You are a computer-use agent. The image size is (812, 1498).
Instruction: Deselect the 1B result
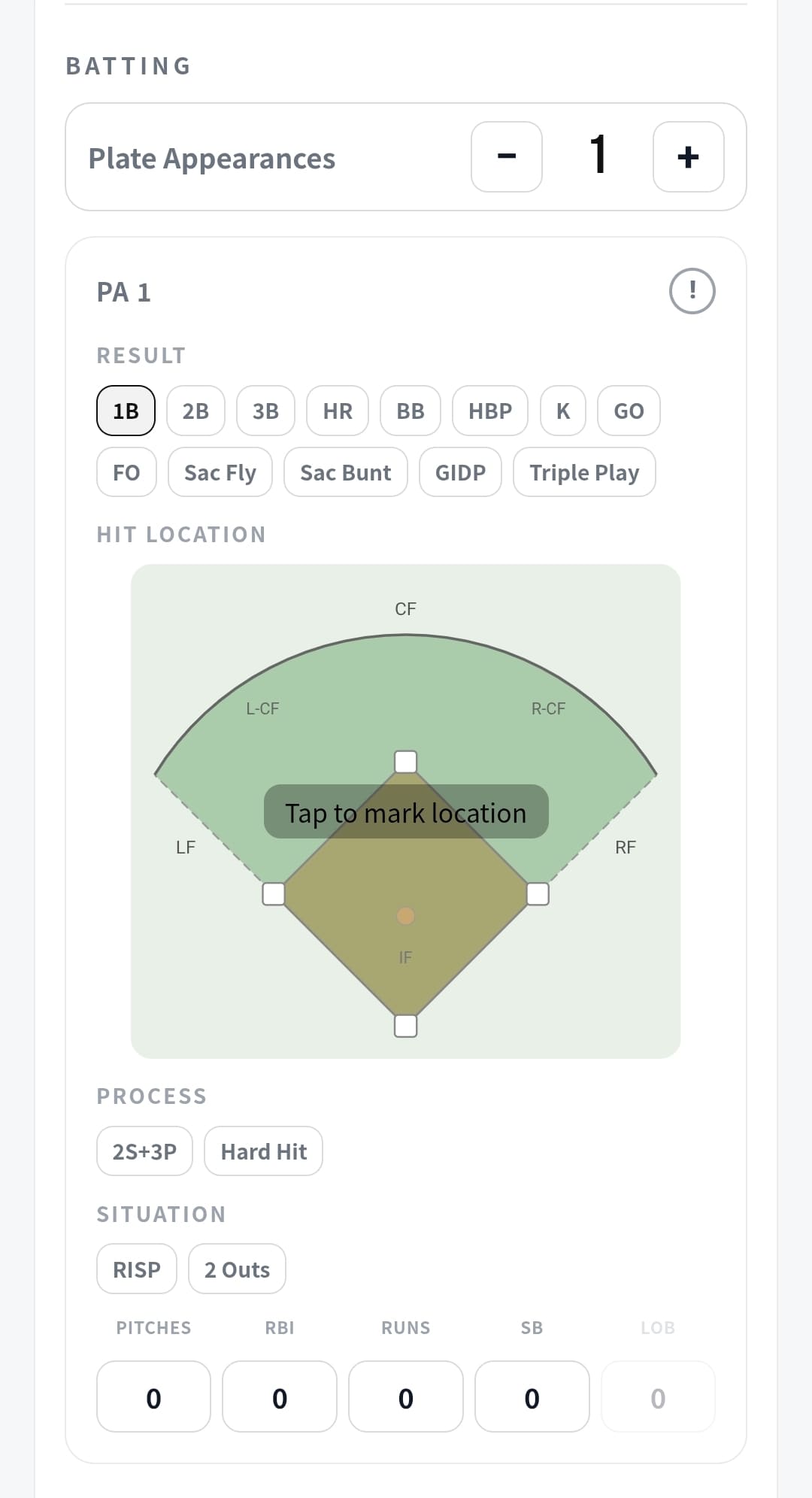(x=126, y=411)
